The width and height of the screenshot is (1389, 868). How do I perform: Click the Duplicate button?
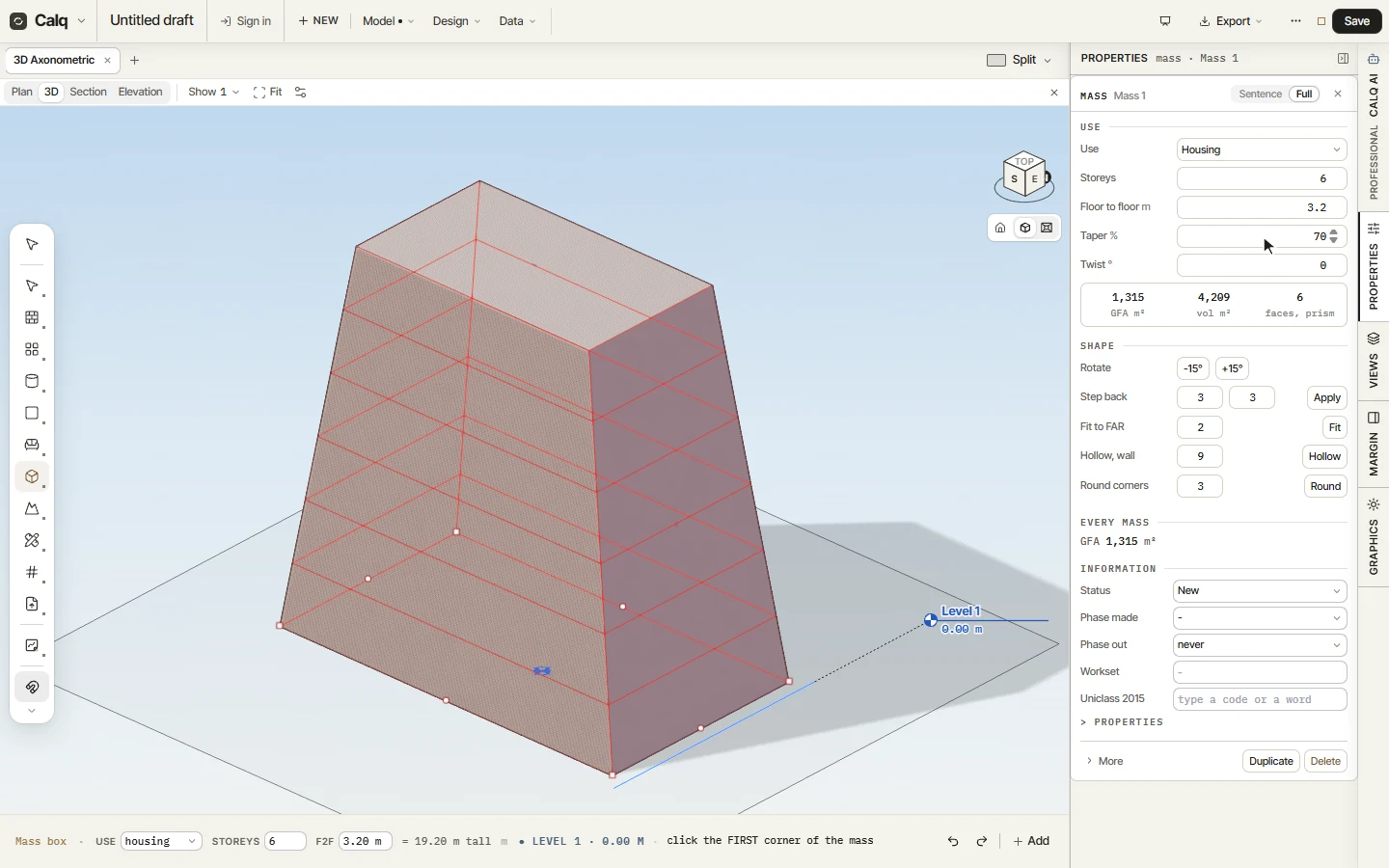tap(1271, 762)
